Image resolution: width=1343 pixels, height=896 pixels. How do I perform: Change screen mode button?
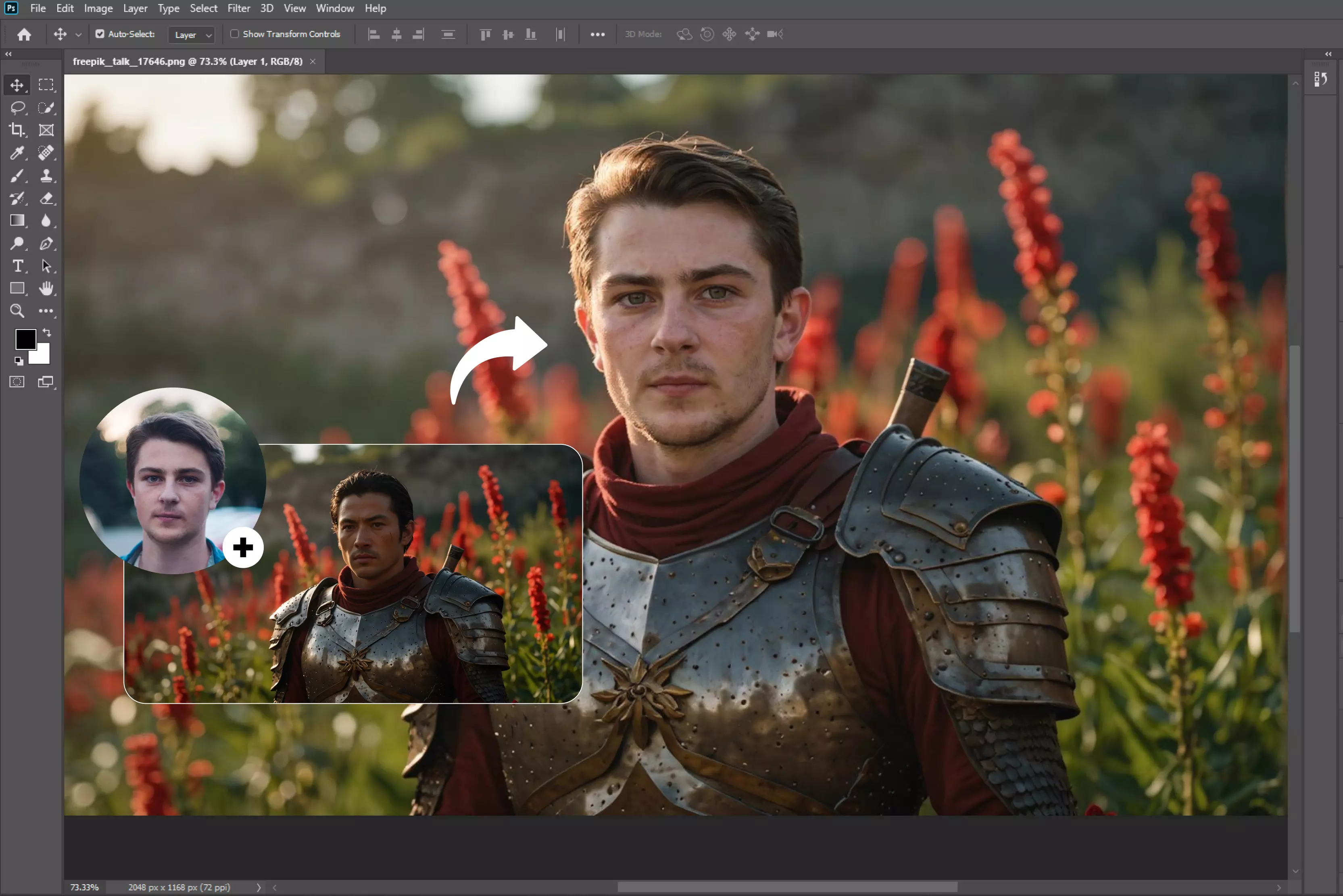pyautogui.click(x=46, y=382)
